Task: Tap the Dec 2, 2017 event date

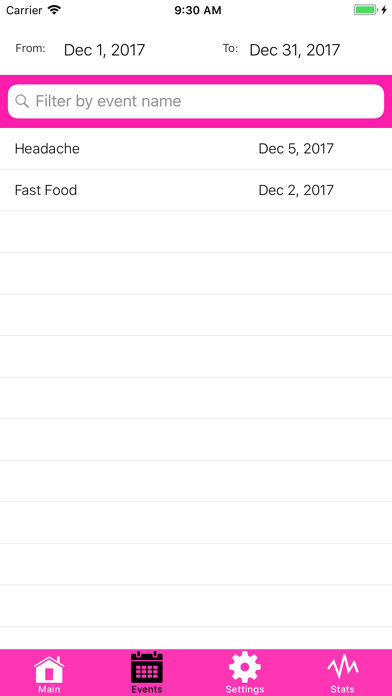Action: (x=296, y=190)
